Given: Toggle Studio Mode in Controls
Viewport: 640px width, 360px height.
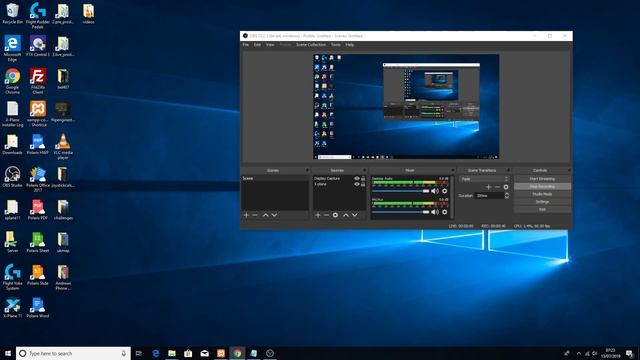Looking at the screenshot, I should 542,194.
